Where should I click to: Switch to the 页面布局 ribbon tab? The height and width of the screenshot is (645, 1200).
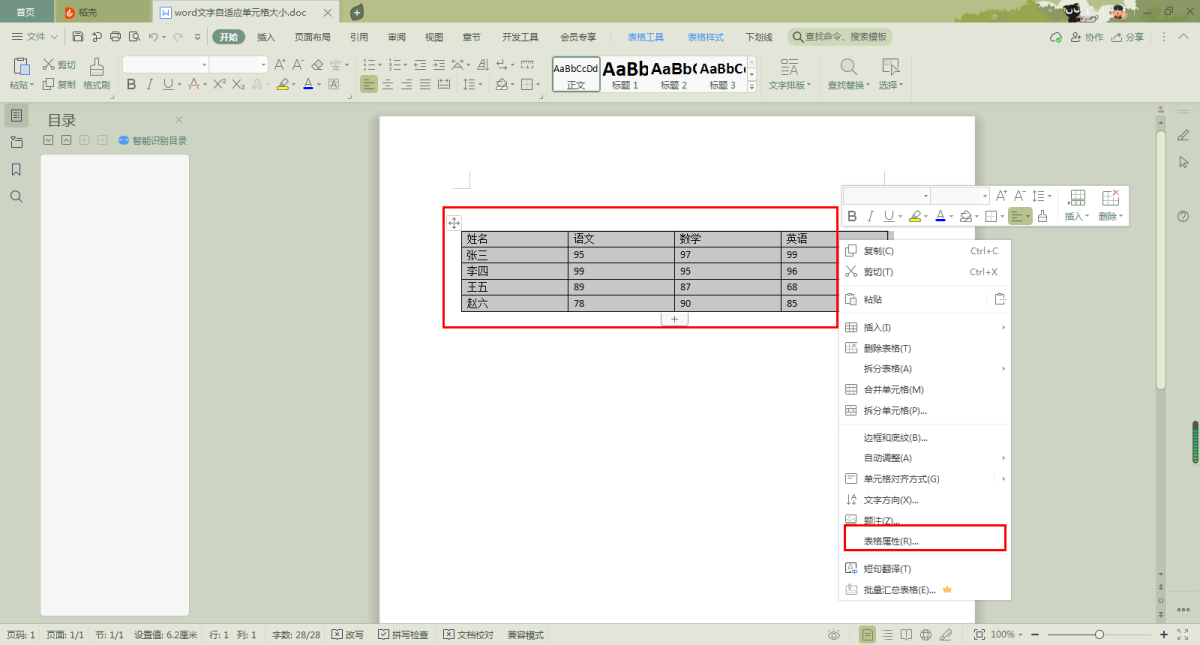[x=312, y=37]
